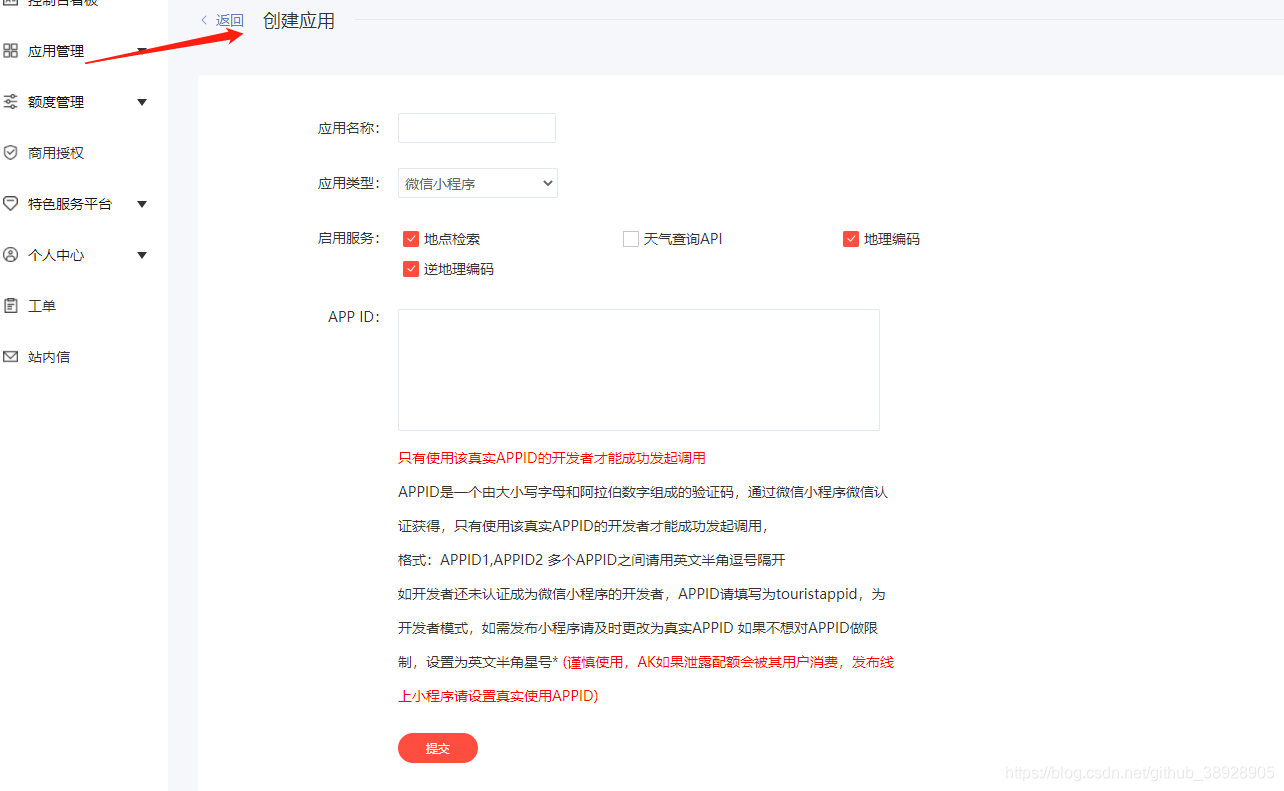Select the 额度管理 menu entry
This screenshot has height=791, width=1284.
[x=55, y=101]
